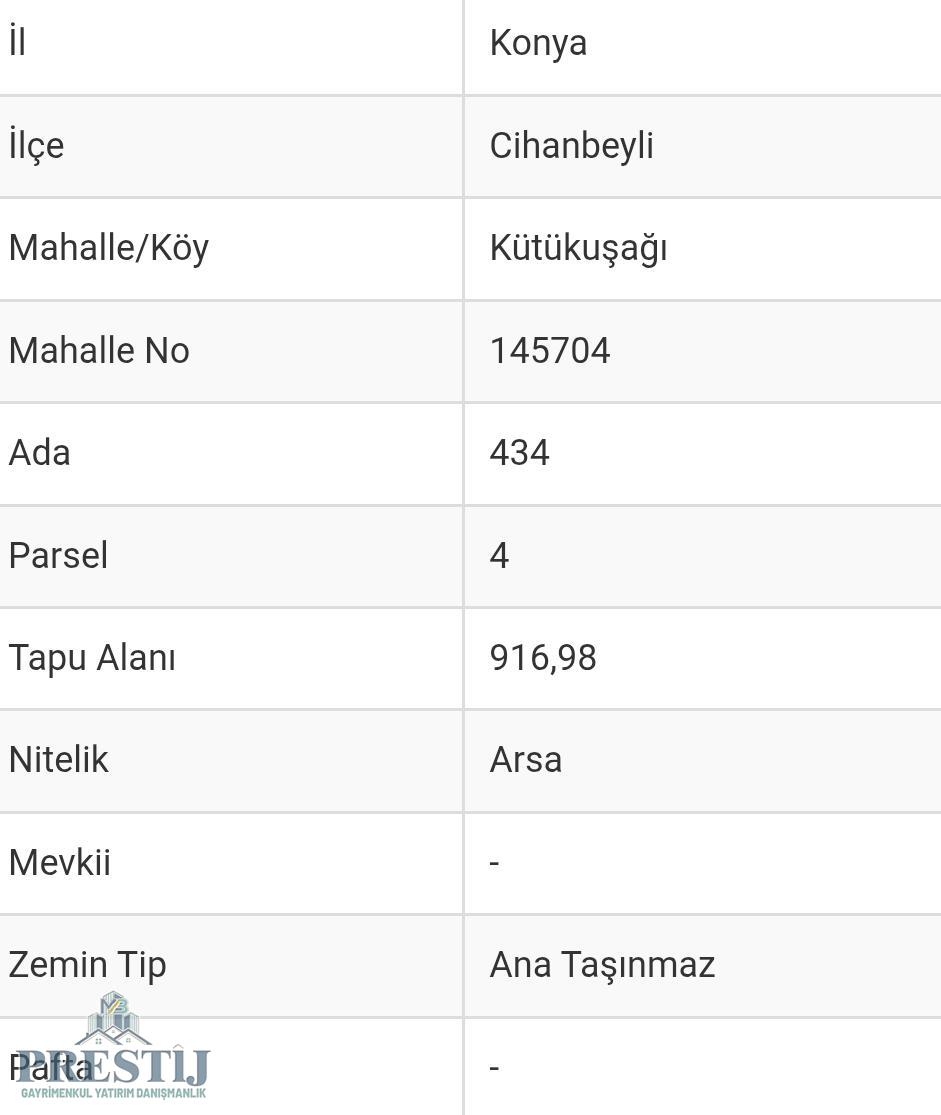Click the İl row label
This screenshot has height=1115, width=941.
pos(18,41)
